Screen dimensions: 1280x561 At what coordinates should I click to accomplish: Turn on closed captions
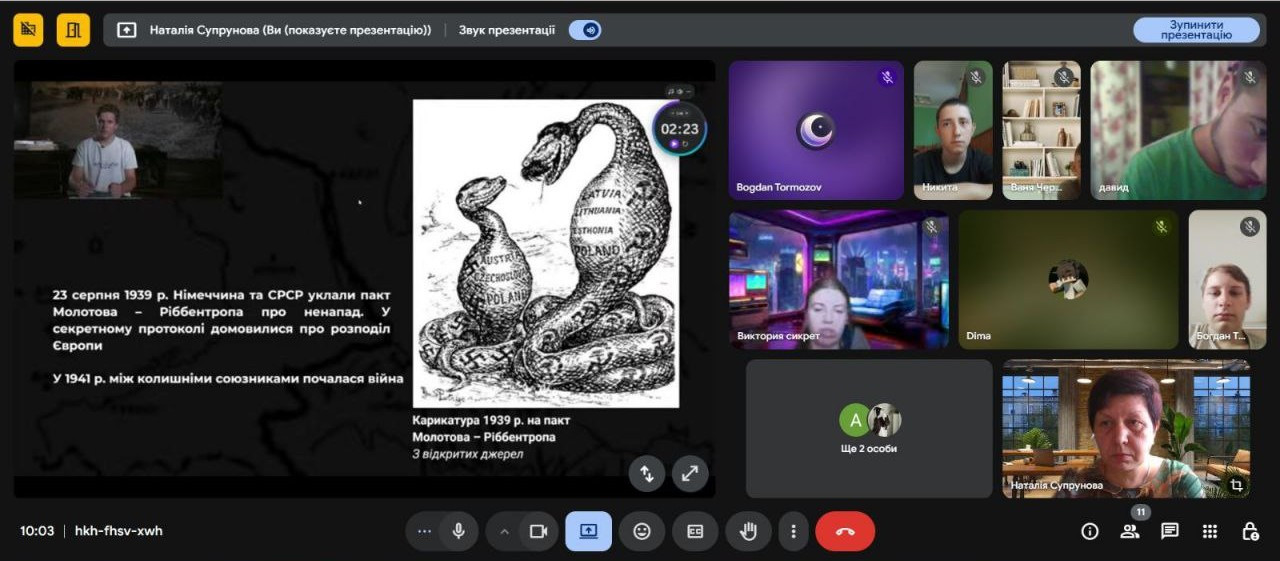(x=695, y=531)
